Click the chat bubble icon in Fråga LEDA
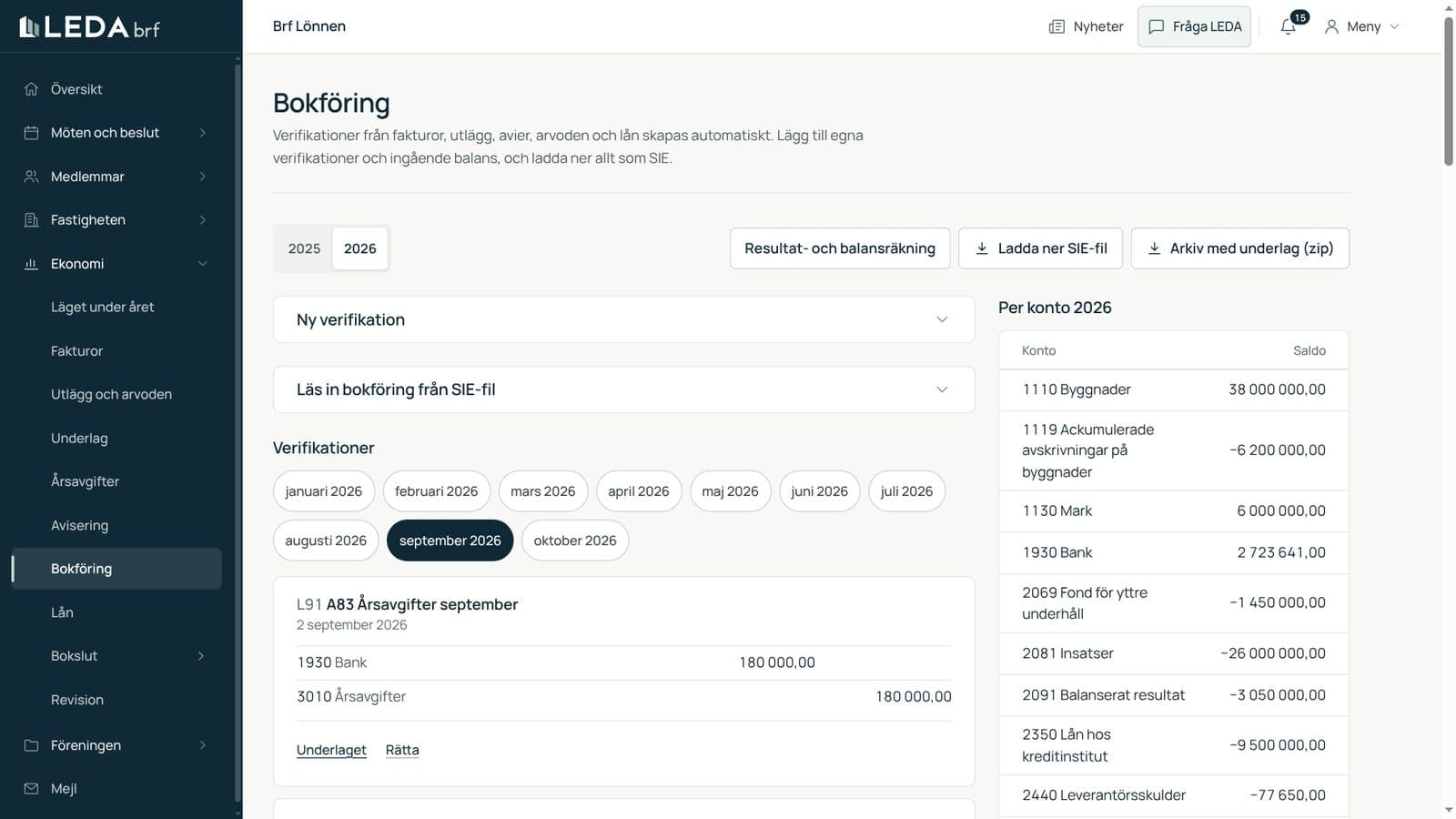The height and width of the screenshot is (819, 1456). pyautogui.click(x=1157, y=26)
